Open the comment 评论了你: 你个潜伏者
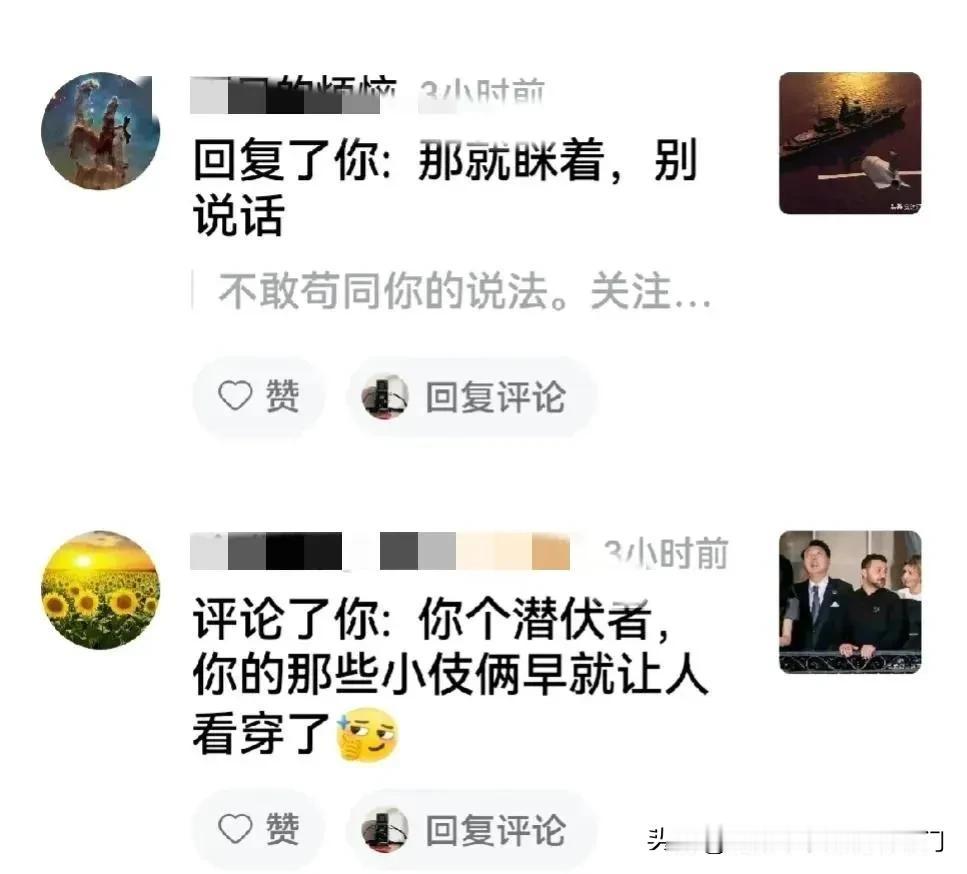This screenshot has width=967, height=874. [451, 677]
